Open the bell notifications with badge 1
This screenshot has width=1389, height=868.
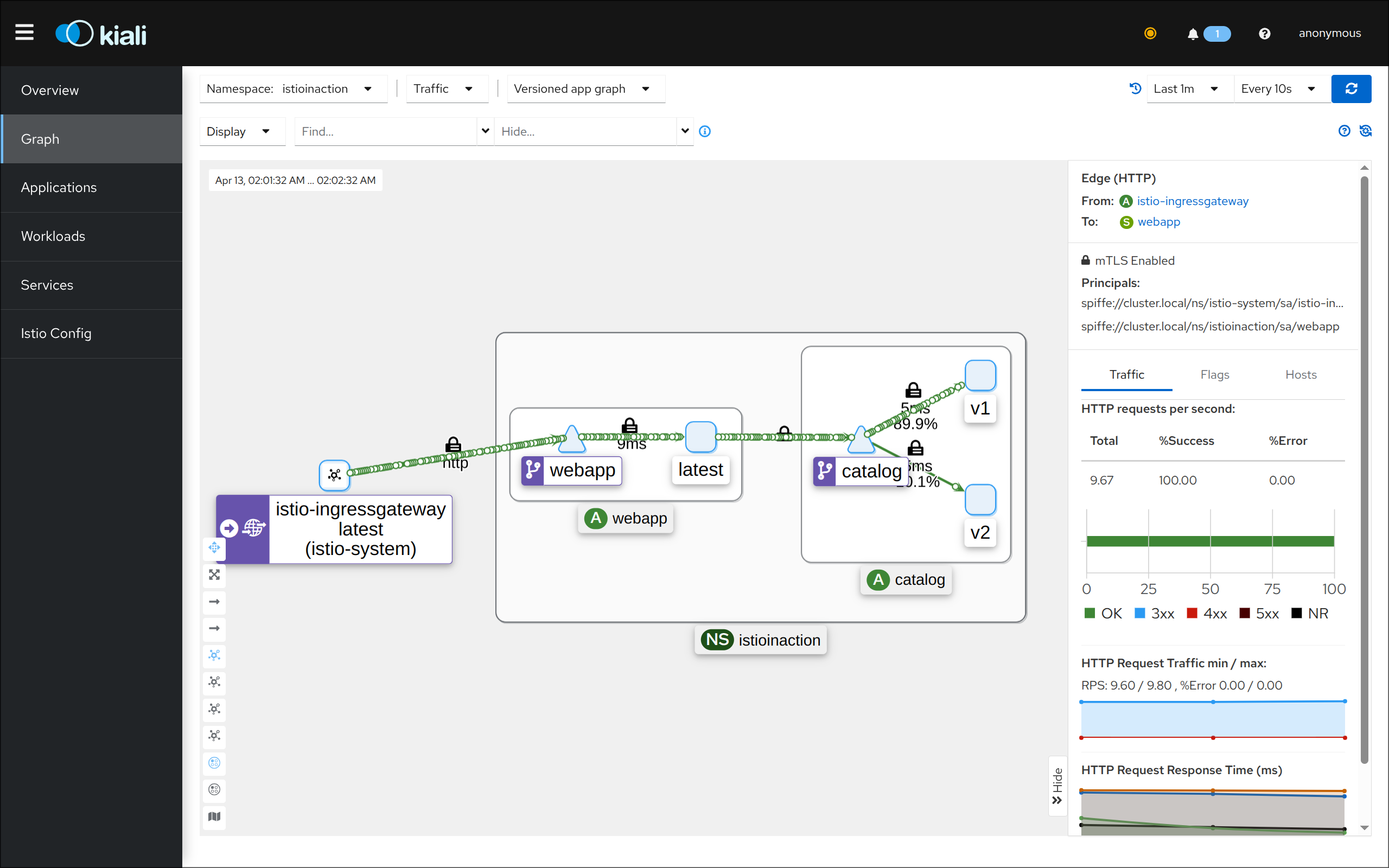point(1208,34)
